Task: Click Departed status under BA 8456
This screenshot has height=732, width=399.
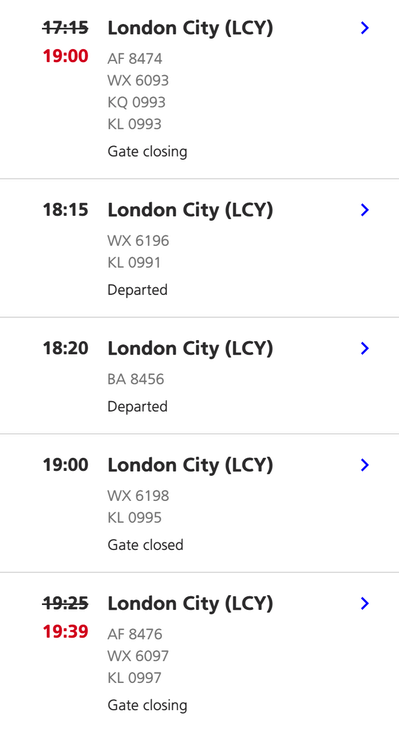Action: [x=138, y=407]
